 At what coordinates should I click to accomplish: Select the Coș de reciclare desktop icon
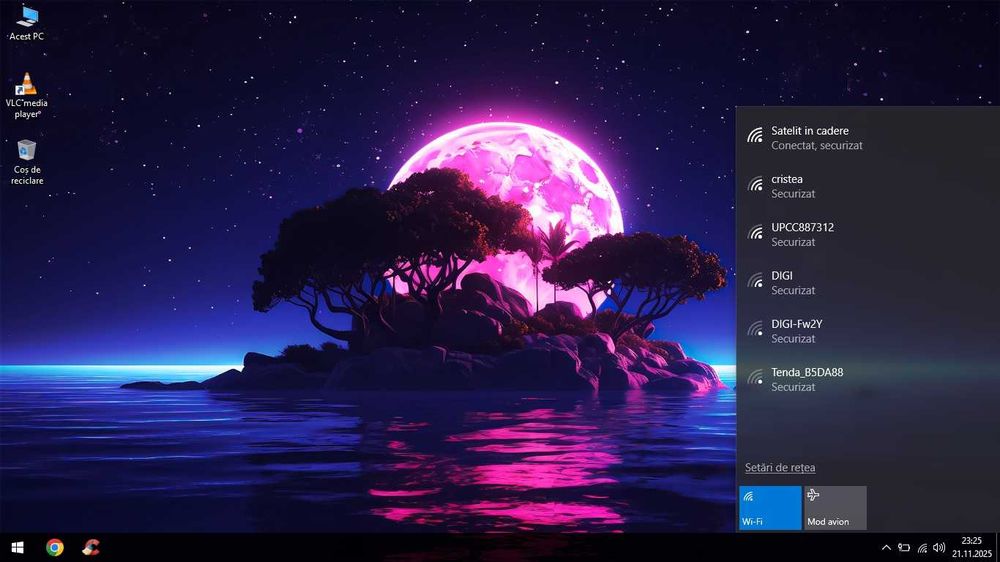[x=27, y=162]
